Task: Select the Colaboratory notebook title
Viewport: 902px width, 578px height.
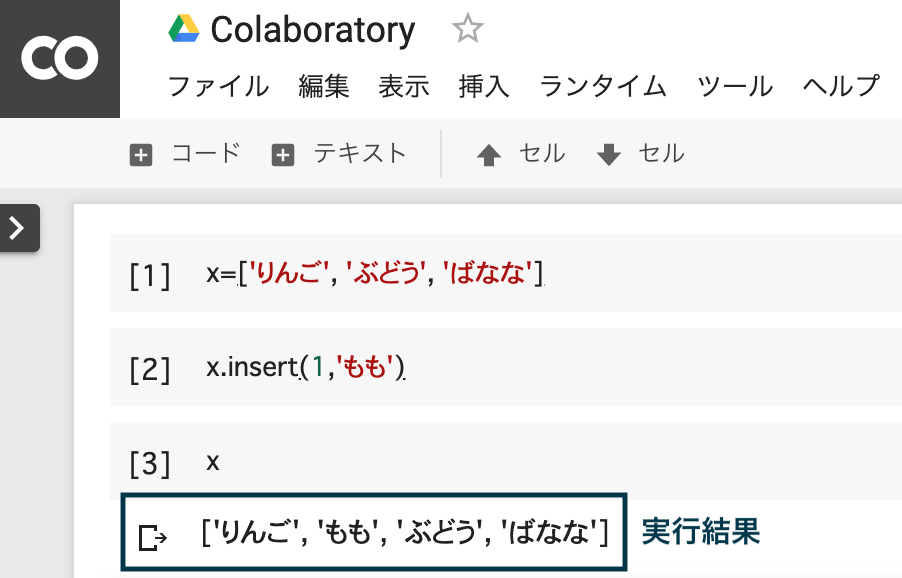Action: click(312, 30)
